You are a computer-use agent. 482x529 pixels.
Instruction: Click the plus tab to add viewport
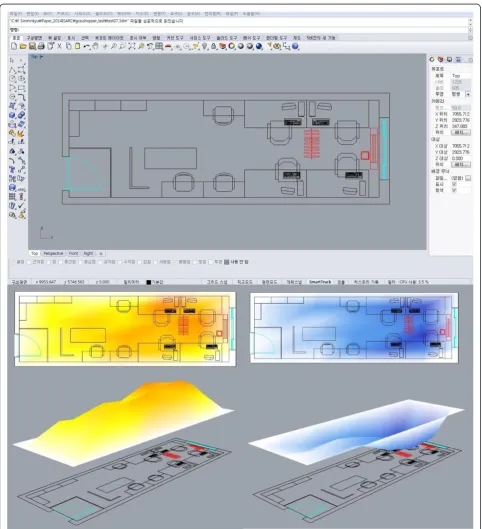(x=101, y=253)
